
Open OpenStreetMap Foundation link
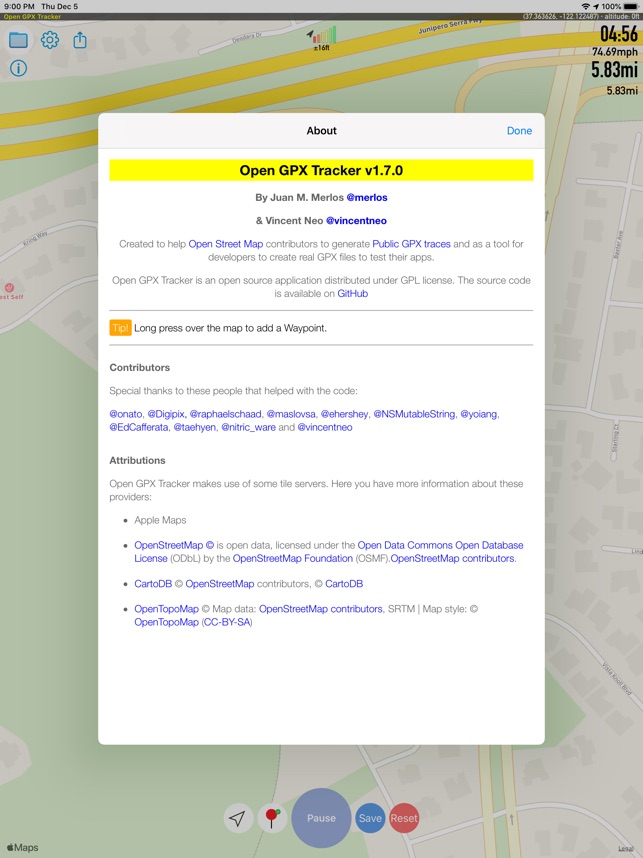[x=293, y=559]
